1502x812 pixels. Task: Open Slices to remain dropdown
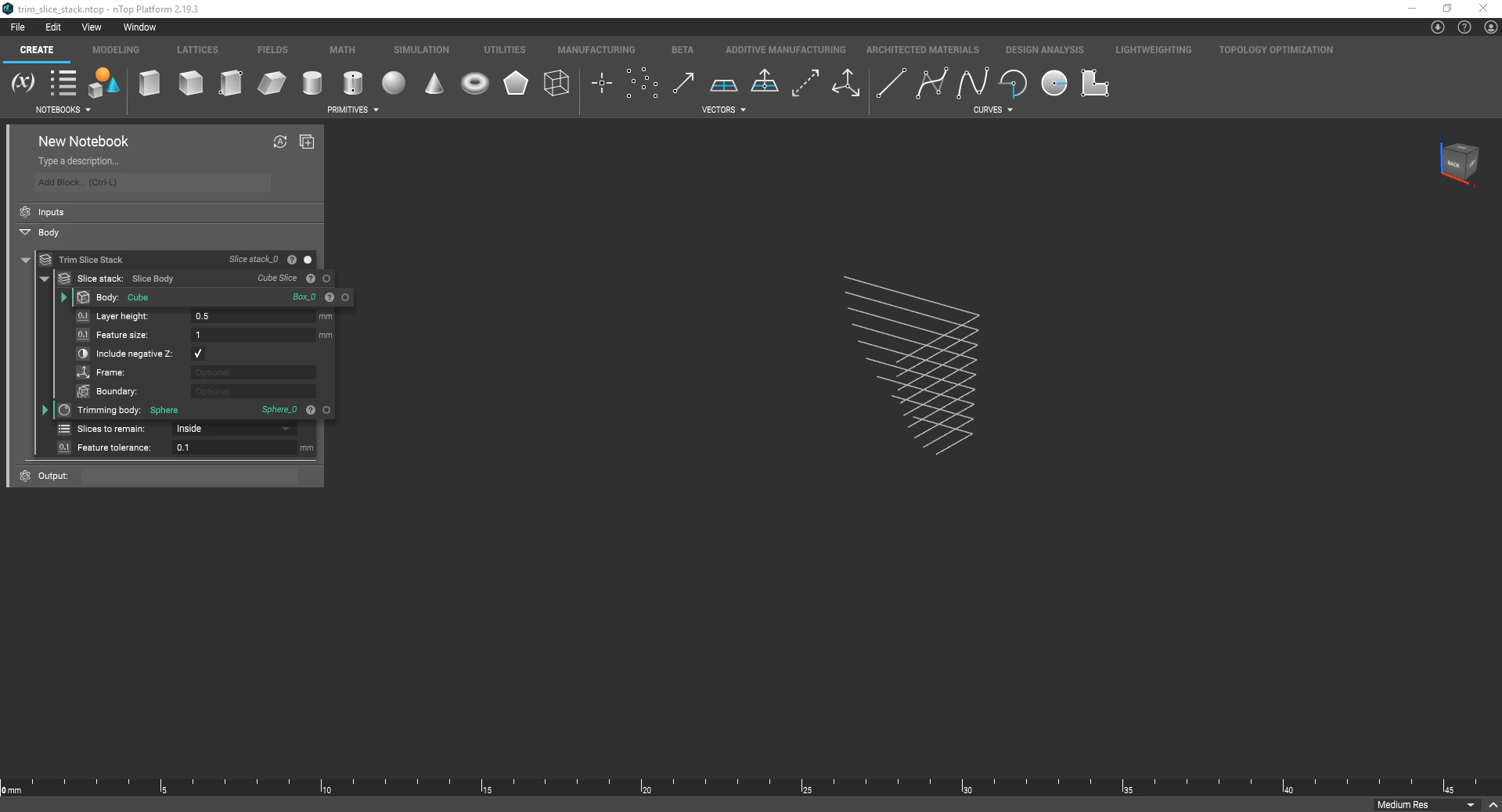(234, 429)
